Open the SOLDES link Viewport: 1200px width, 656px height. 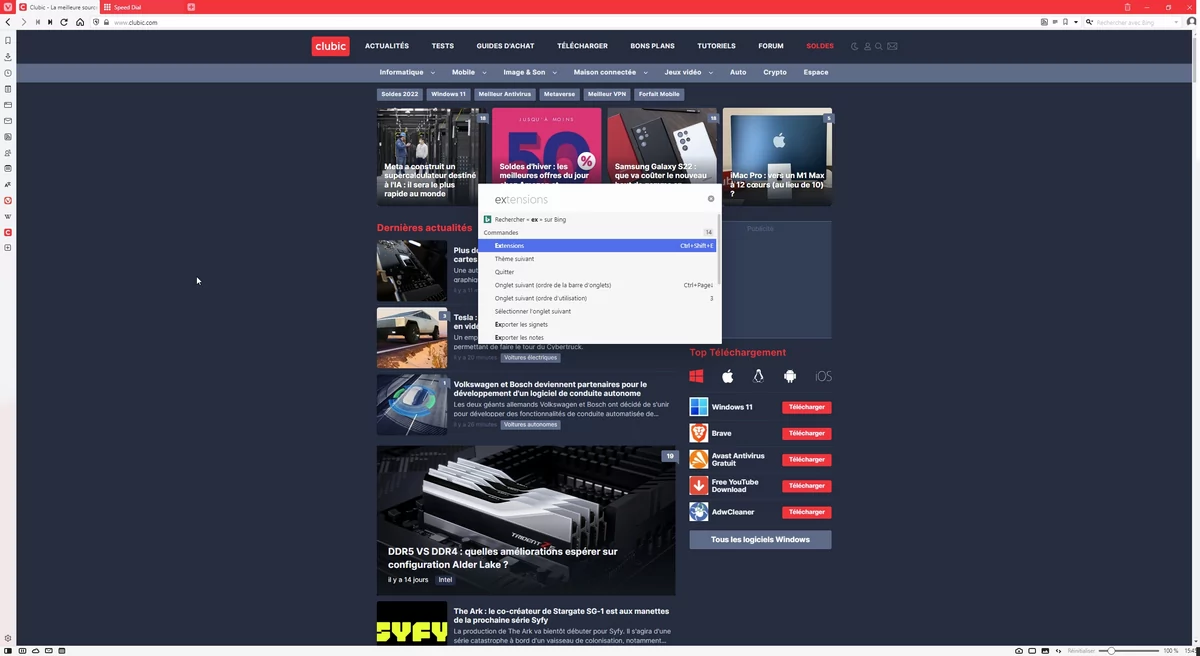tap(820, 46)
